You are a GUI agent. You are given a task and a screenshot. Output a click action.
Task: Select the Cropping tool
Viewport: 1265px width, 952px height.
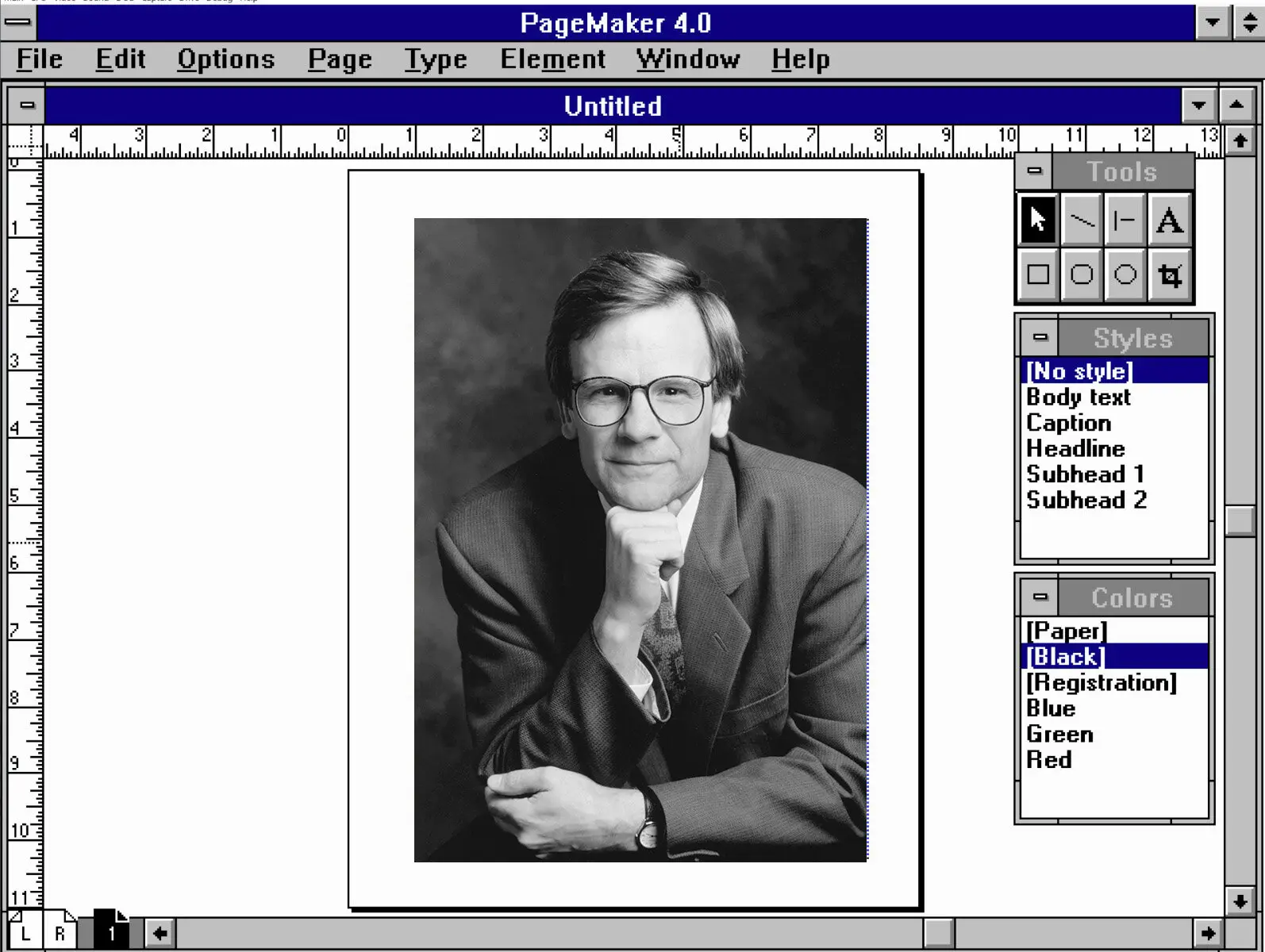pos(1169,274)
